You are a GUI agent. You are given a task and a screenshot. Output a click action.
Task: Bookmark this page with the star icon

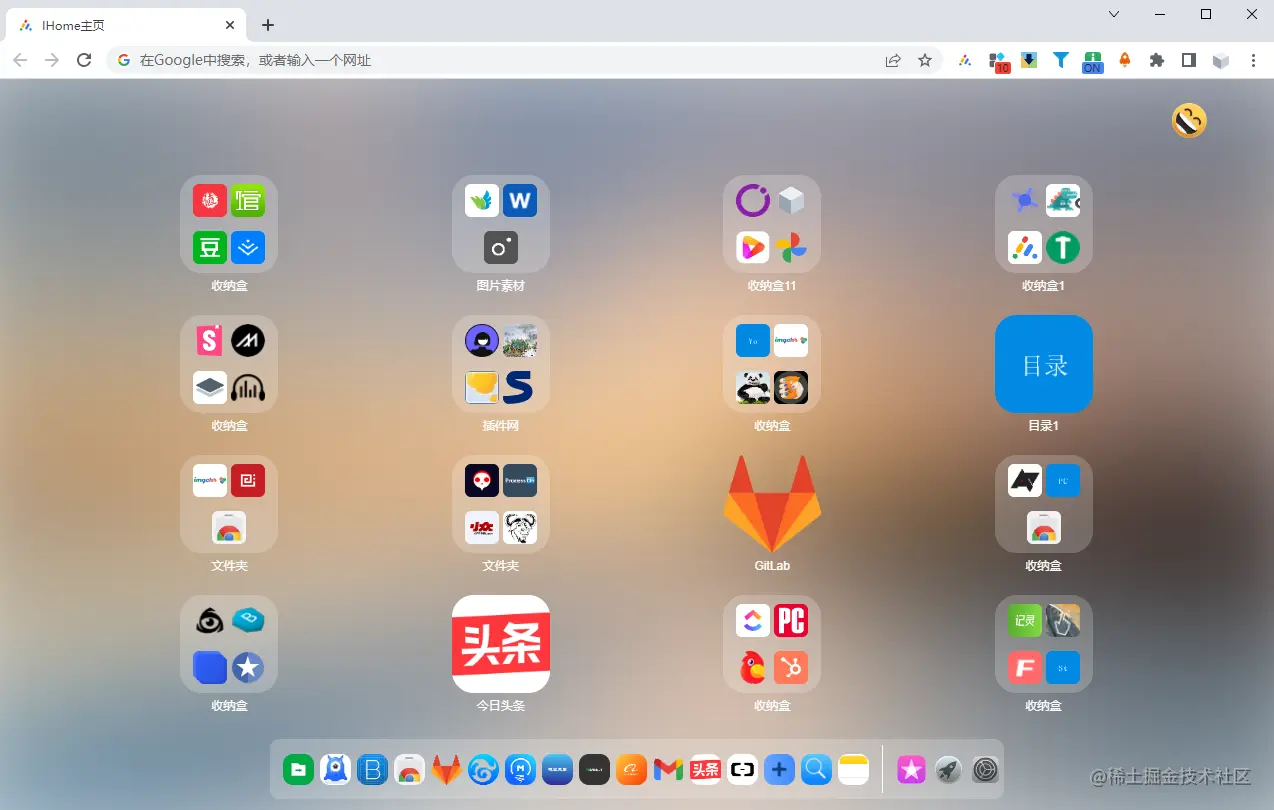pos(925,60)
